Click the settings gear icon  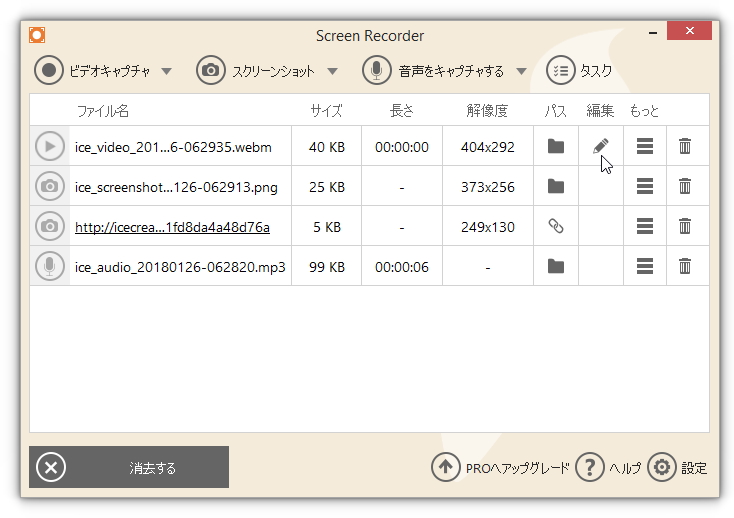pos(661,467)
